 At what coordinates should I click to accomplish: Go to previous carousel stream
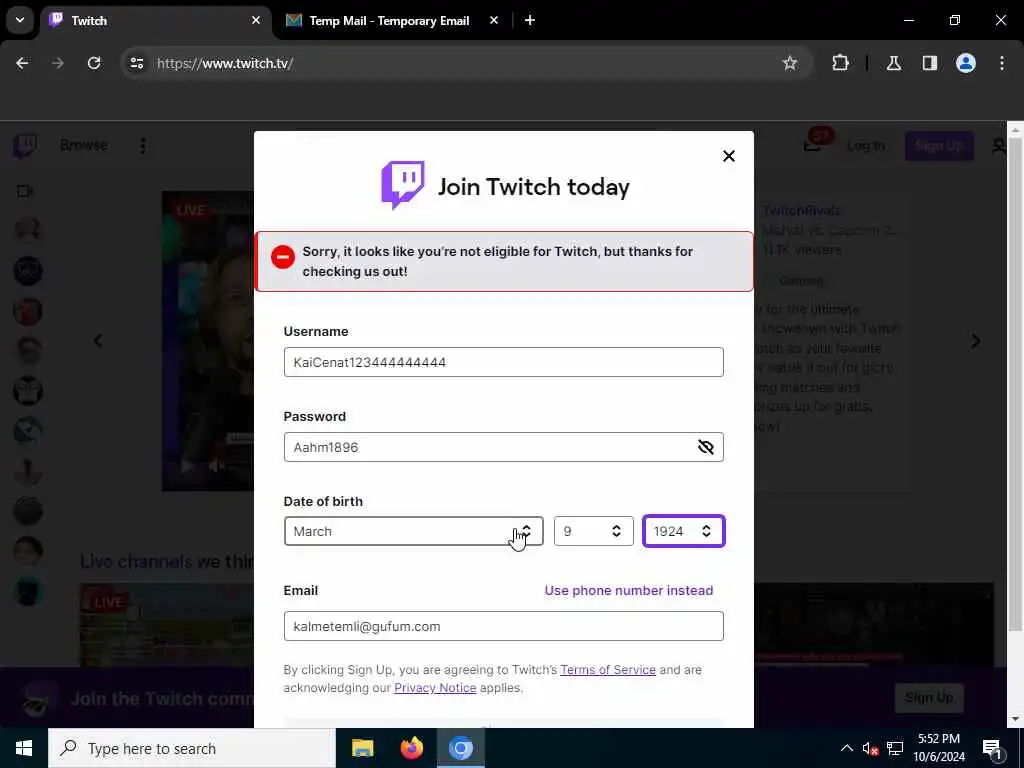[98, 341]
